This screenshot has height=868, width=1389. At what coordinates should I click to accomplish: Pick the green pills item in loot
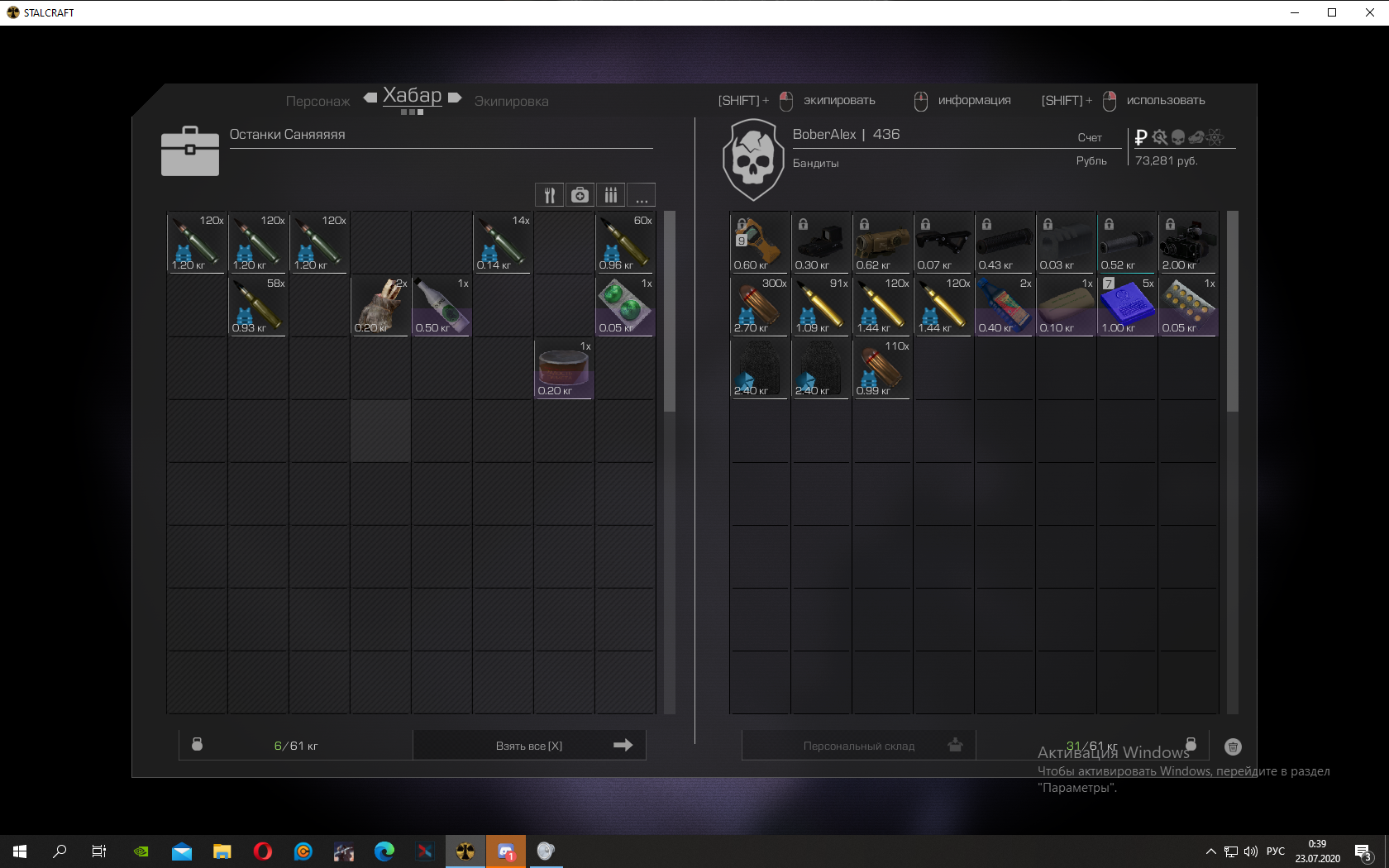point(625,305)
